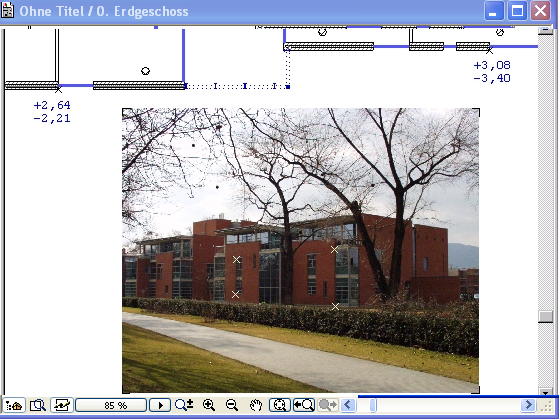Click the elevation text +3,08

492,65
